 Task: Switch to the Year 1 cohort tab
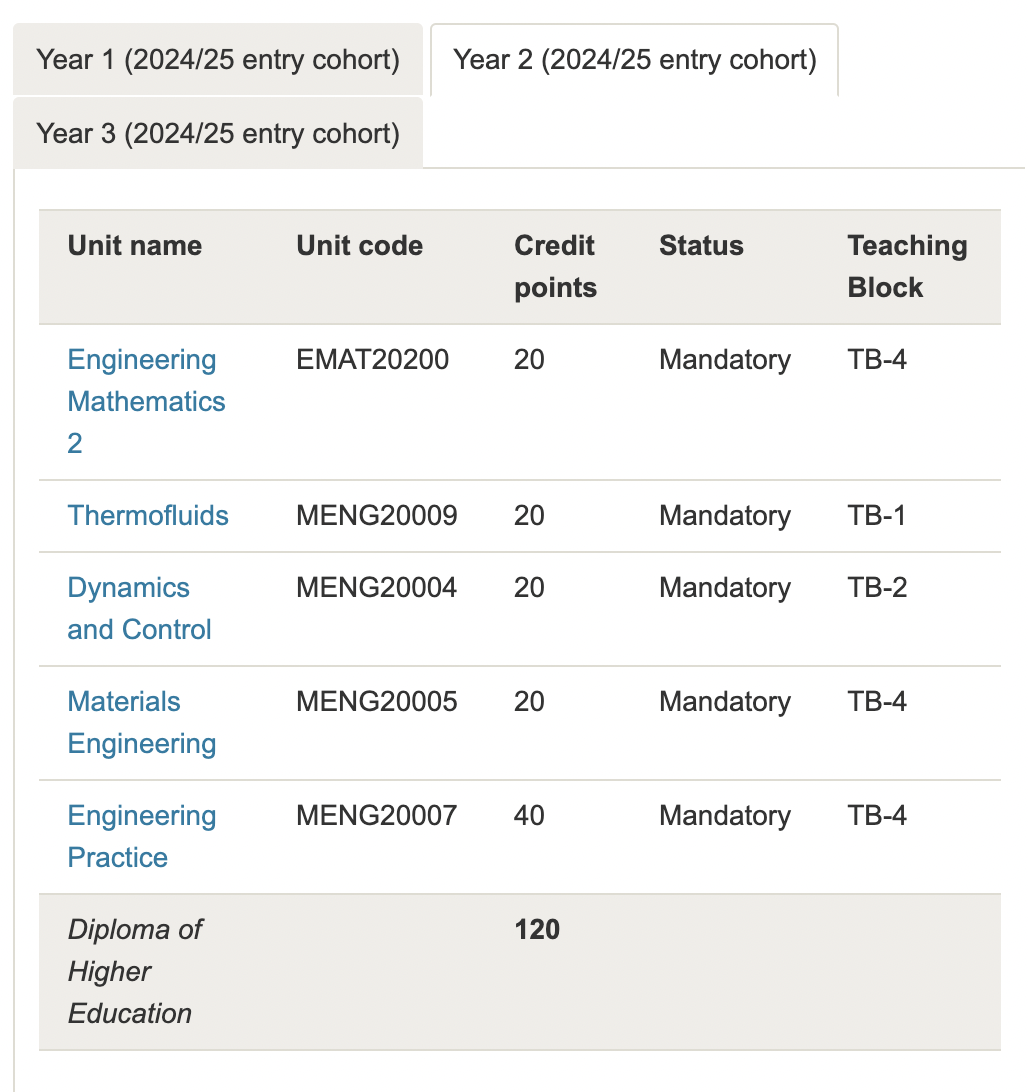click(218, 60)
